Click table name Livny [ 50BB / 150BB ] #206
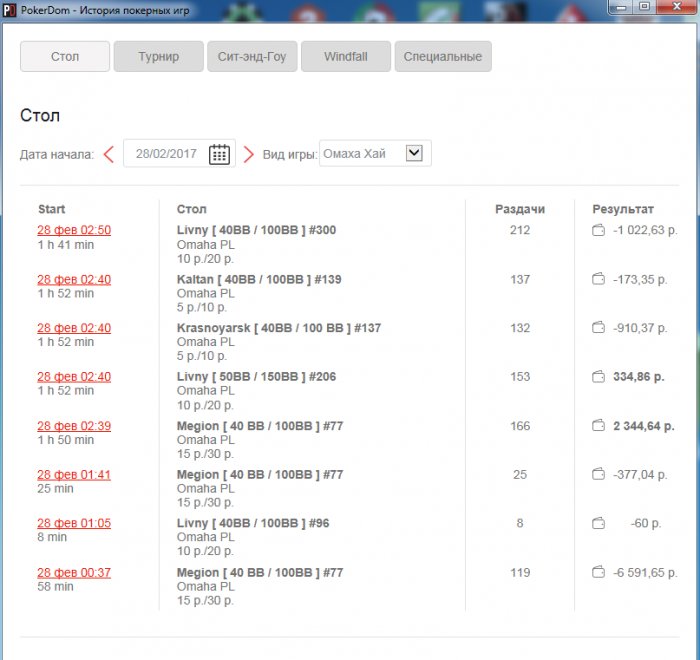Screen dimensions: 700x660 [x=256, y=377]
